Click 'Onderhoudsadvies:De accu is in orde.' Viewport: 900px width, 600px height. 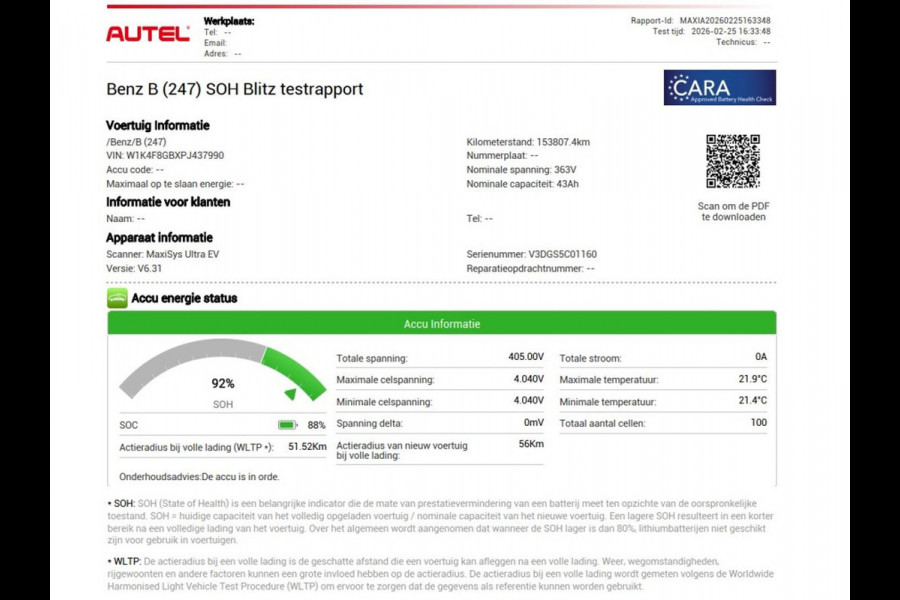click(x=199, y=477)
